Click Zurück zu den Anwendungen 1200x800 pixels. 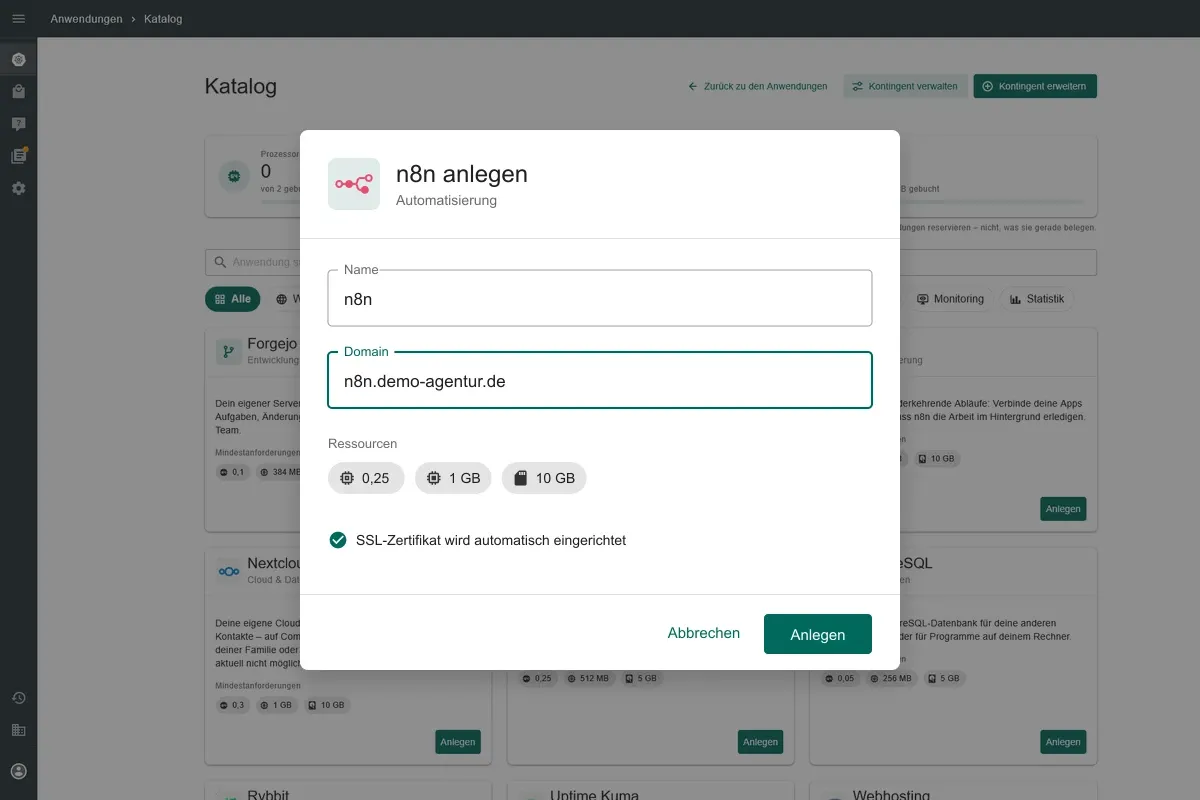pyautogui.click(x=758, y=86)
